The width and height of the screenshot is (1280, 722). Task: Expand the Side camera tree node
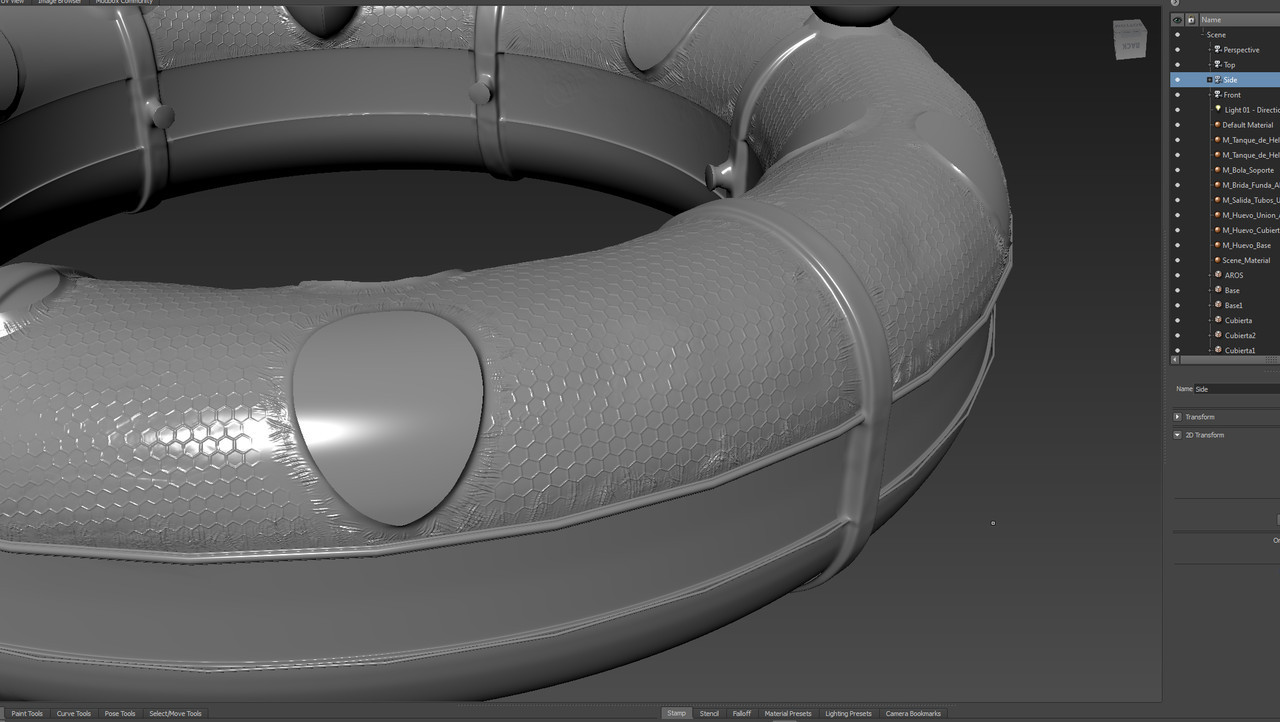click(x=1209, y=80)
